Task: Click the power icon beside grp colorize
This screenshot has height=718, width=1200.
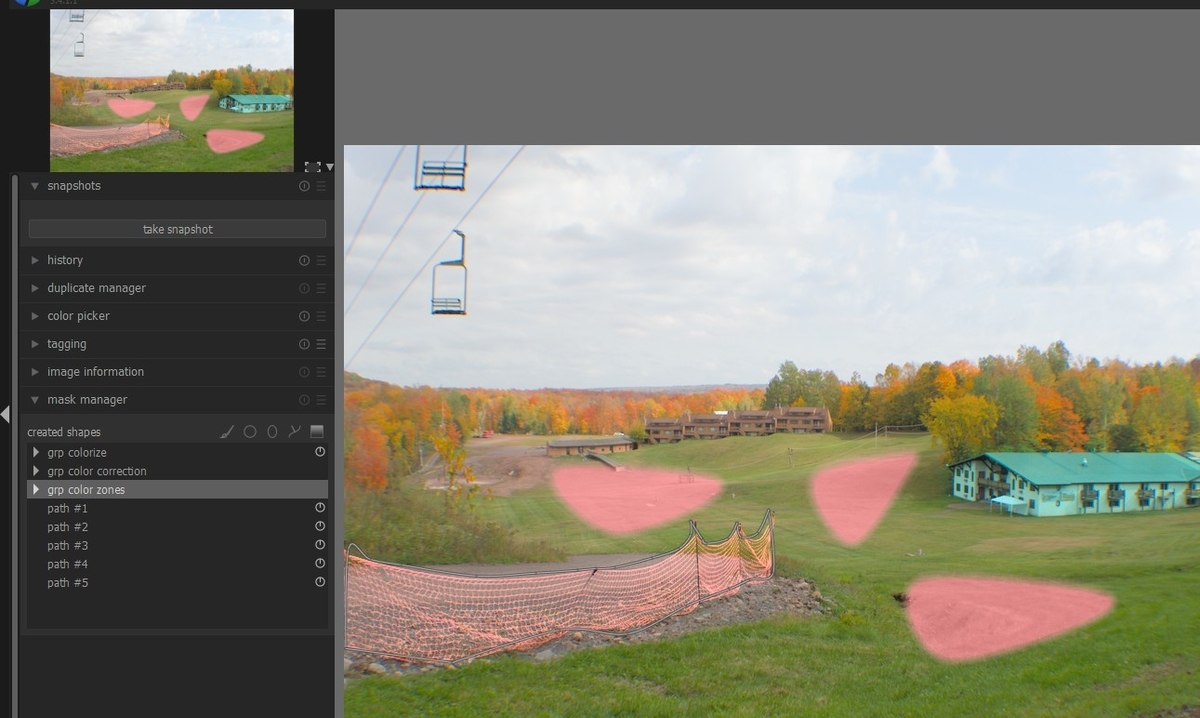Action: coord(320,452)
